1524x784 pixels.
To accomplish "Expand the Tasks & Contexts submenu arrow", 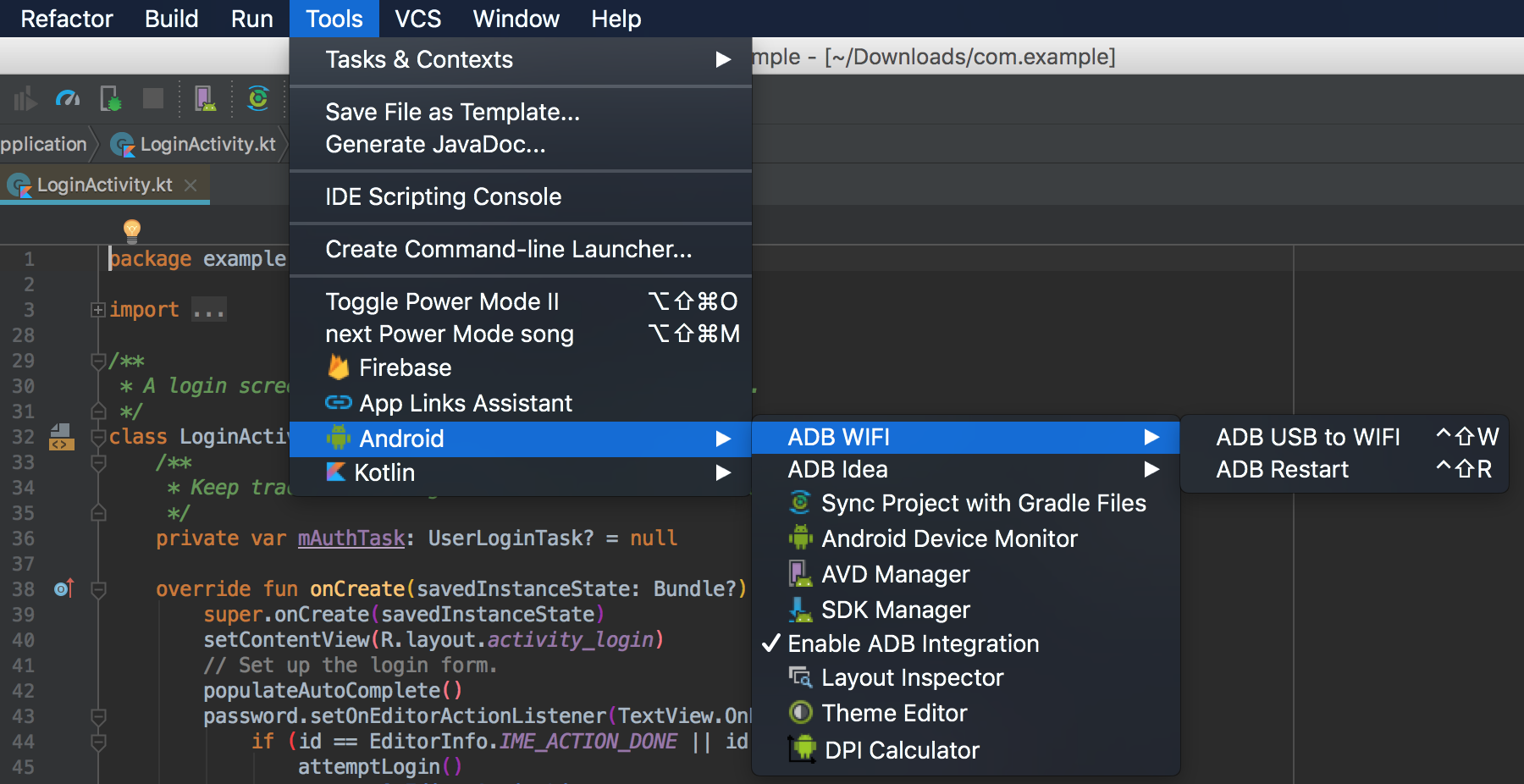I will (723, 59).
